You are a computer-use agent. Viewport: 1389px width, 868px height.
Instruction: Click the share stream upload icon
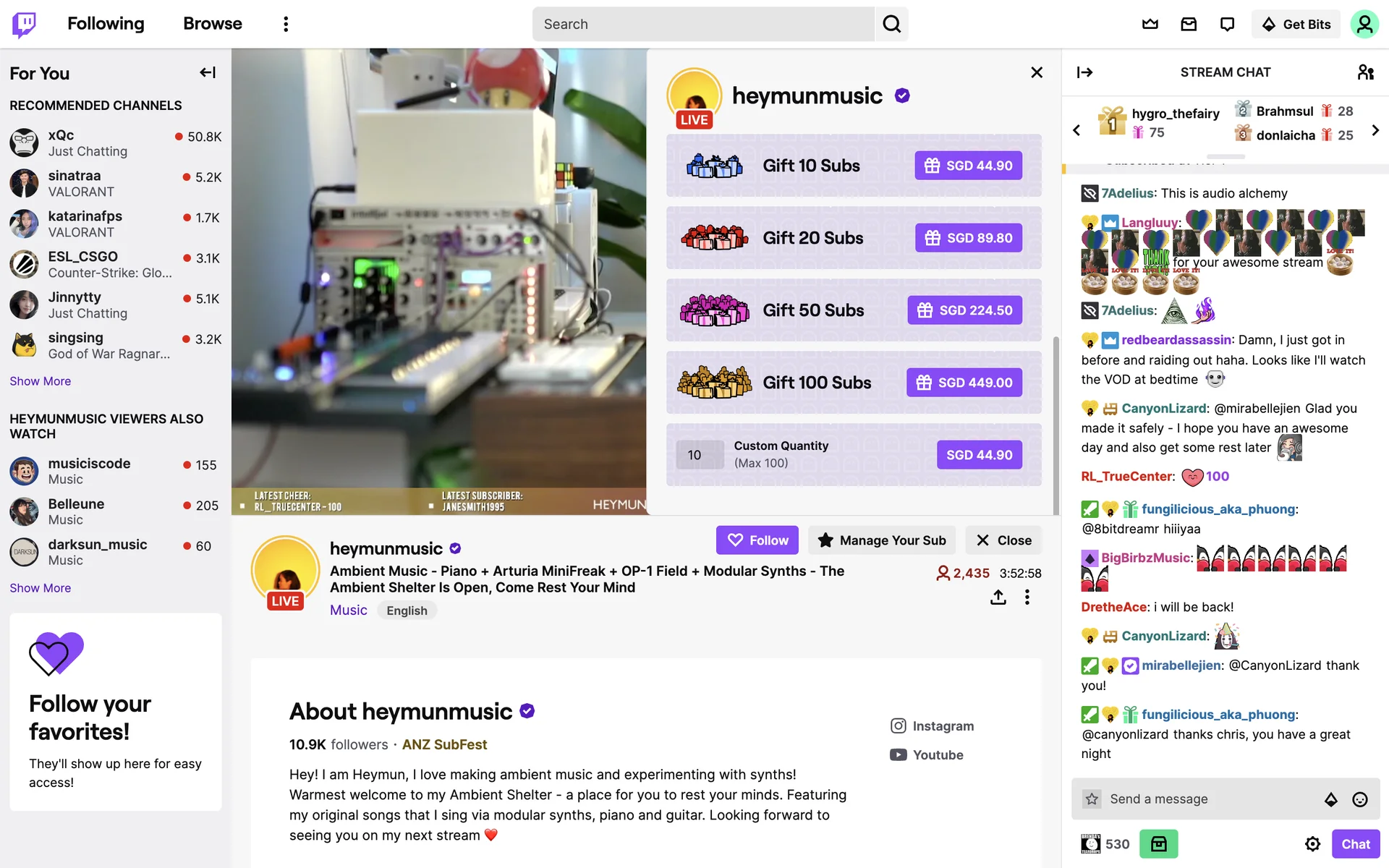(x=998, y=597)
